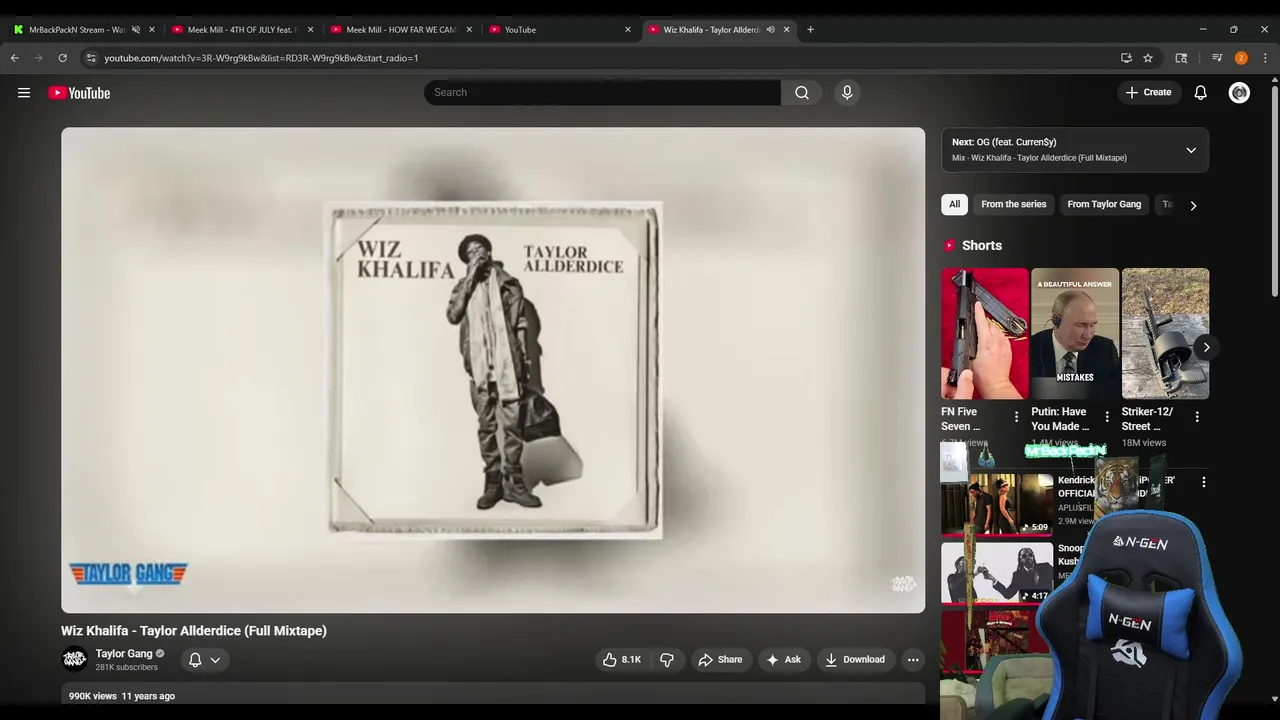
Task: Open the Ask AI button
Action: point(783,660)
